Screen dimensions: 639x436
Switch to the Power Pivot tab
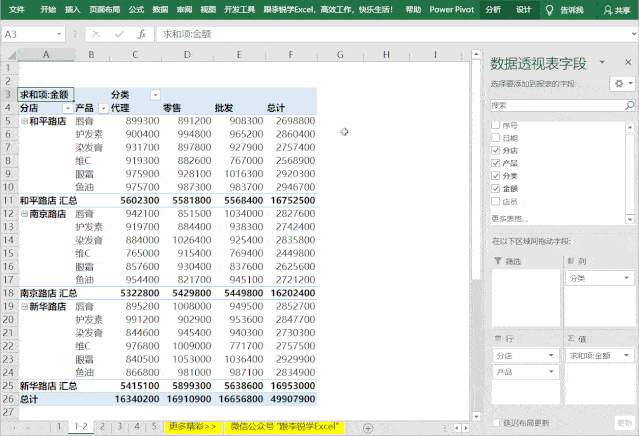tap(451, 9)
